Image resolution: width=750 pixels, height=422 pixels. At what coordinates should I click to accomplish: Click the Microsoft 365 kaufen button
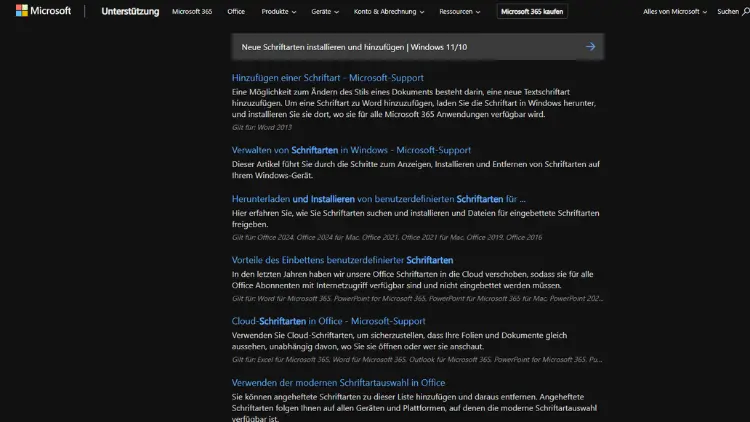coord(532,11)
